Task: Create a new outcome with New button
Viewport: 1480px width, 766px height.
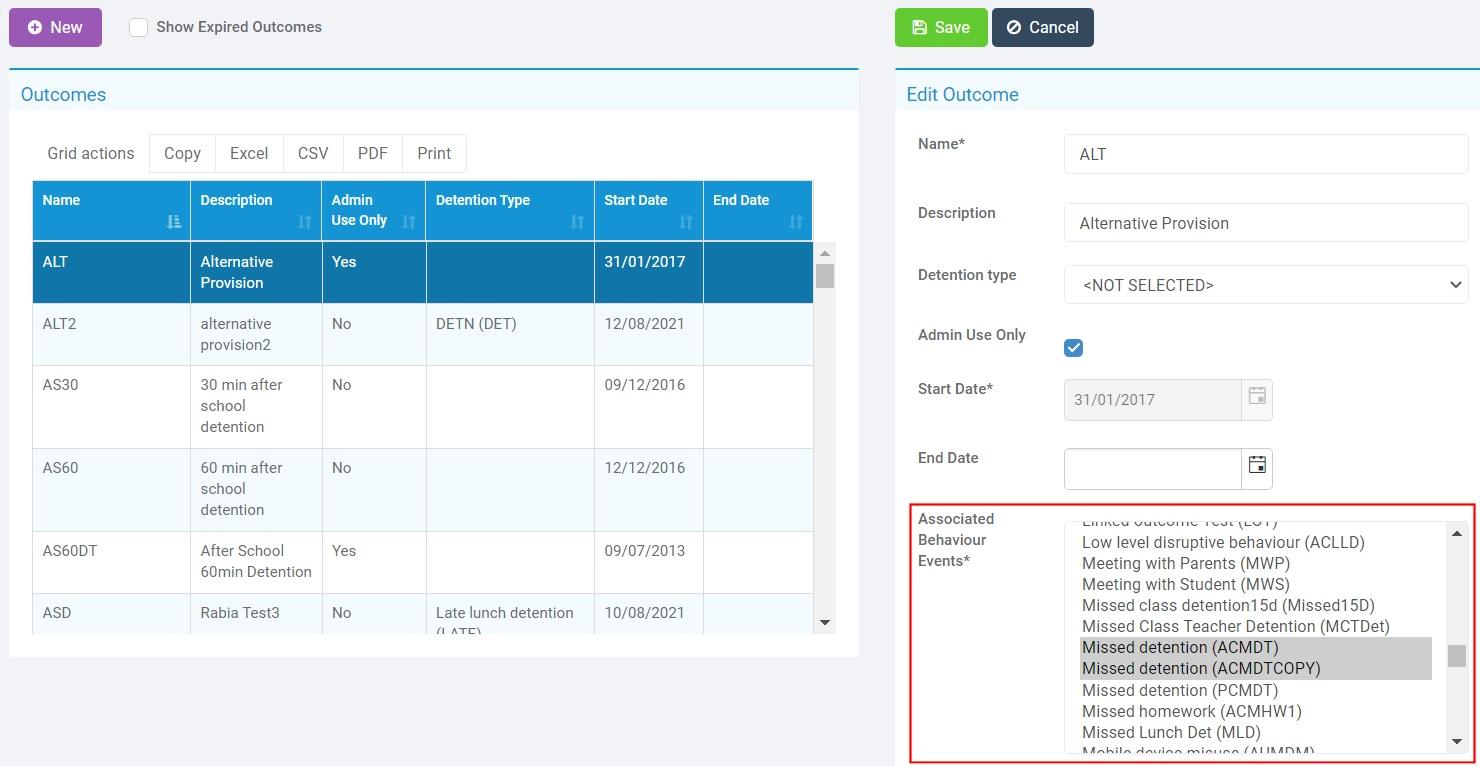Action: [55, 28]
